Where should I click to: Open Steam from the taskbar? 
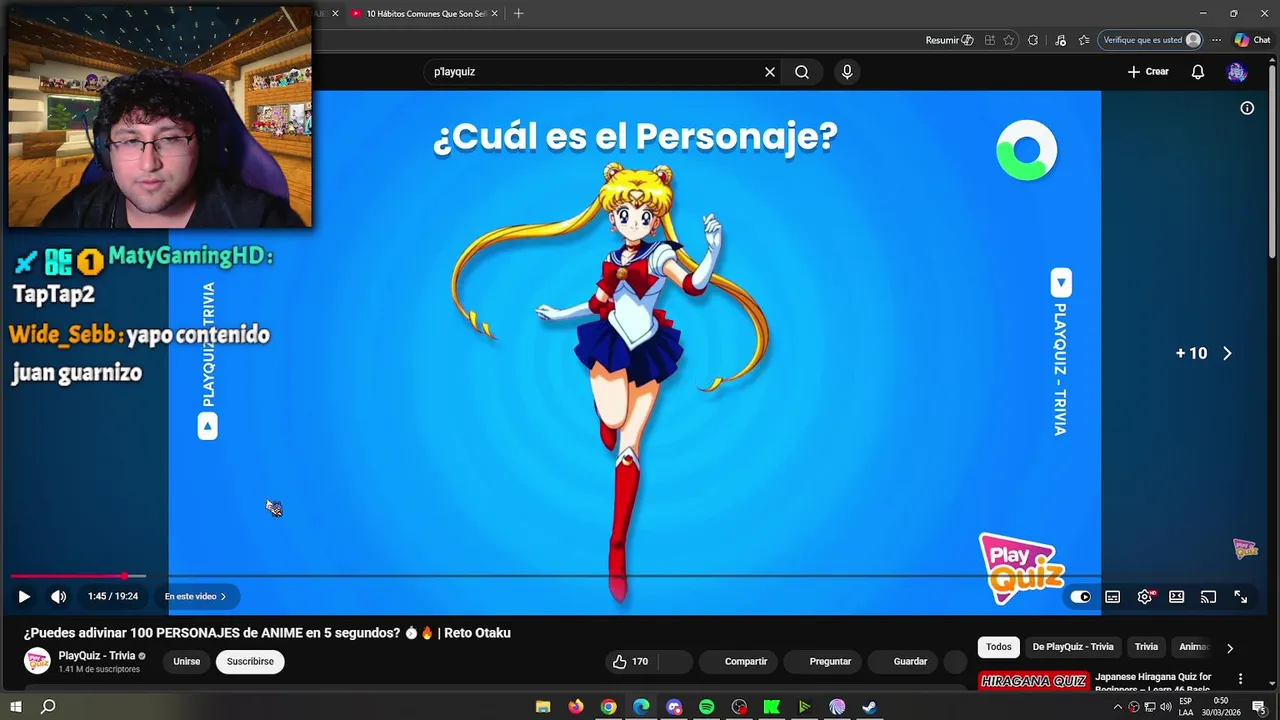[x=869, y=707]
